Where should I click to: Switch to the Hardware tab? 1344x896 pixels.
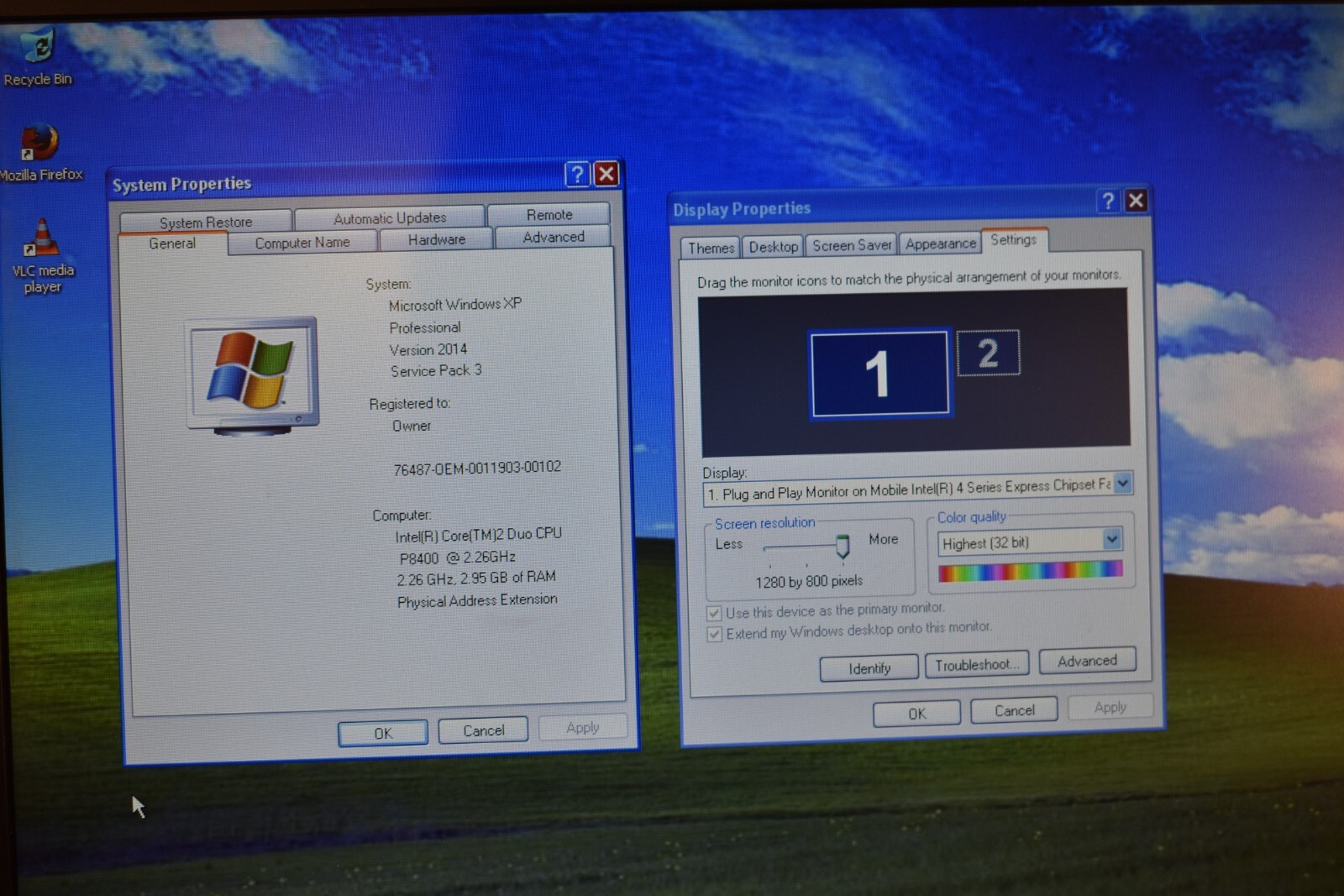[437, 239]
